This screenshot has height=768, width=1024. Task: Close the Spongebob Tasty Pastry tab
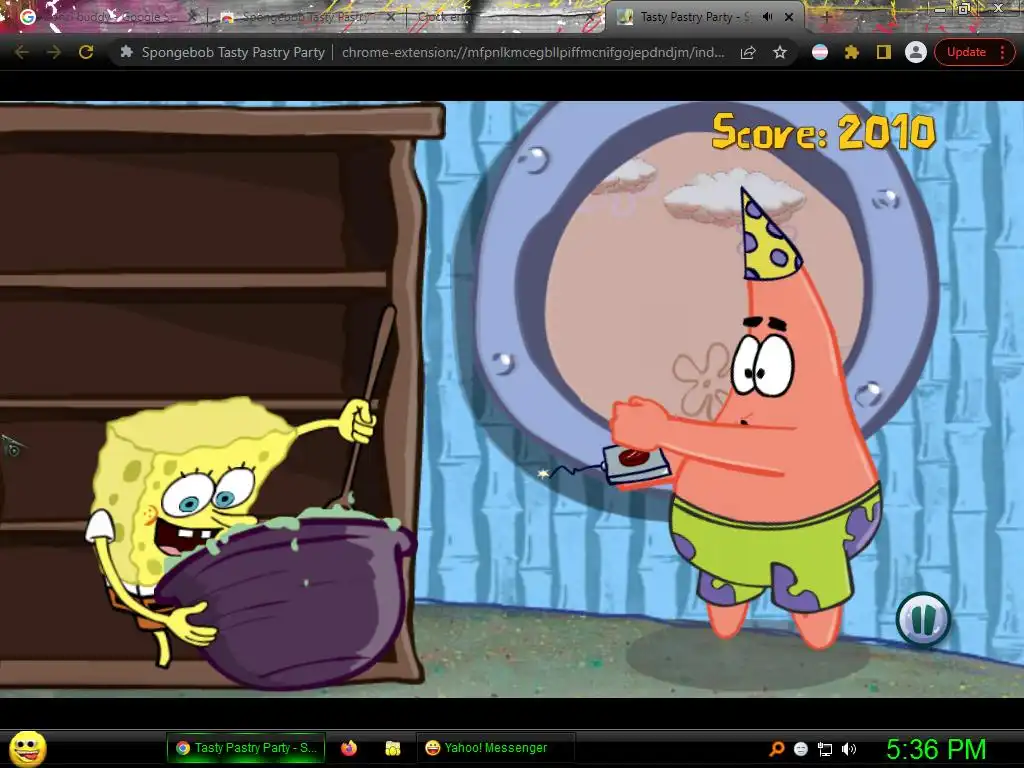coord(390,17)
